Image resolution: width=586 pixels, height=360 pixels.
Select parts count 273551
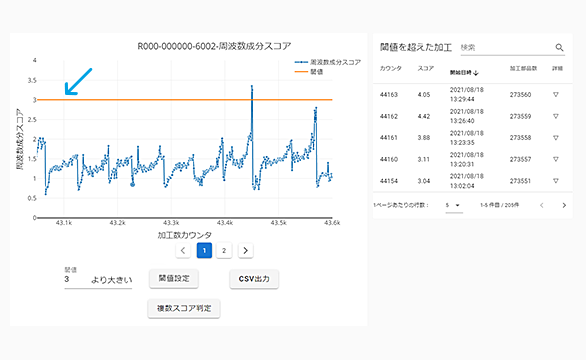[520, 181]
